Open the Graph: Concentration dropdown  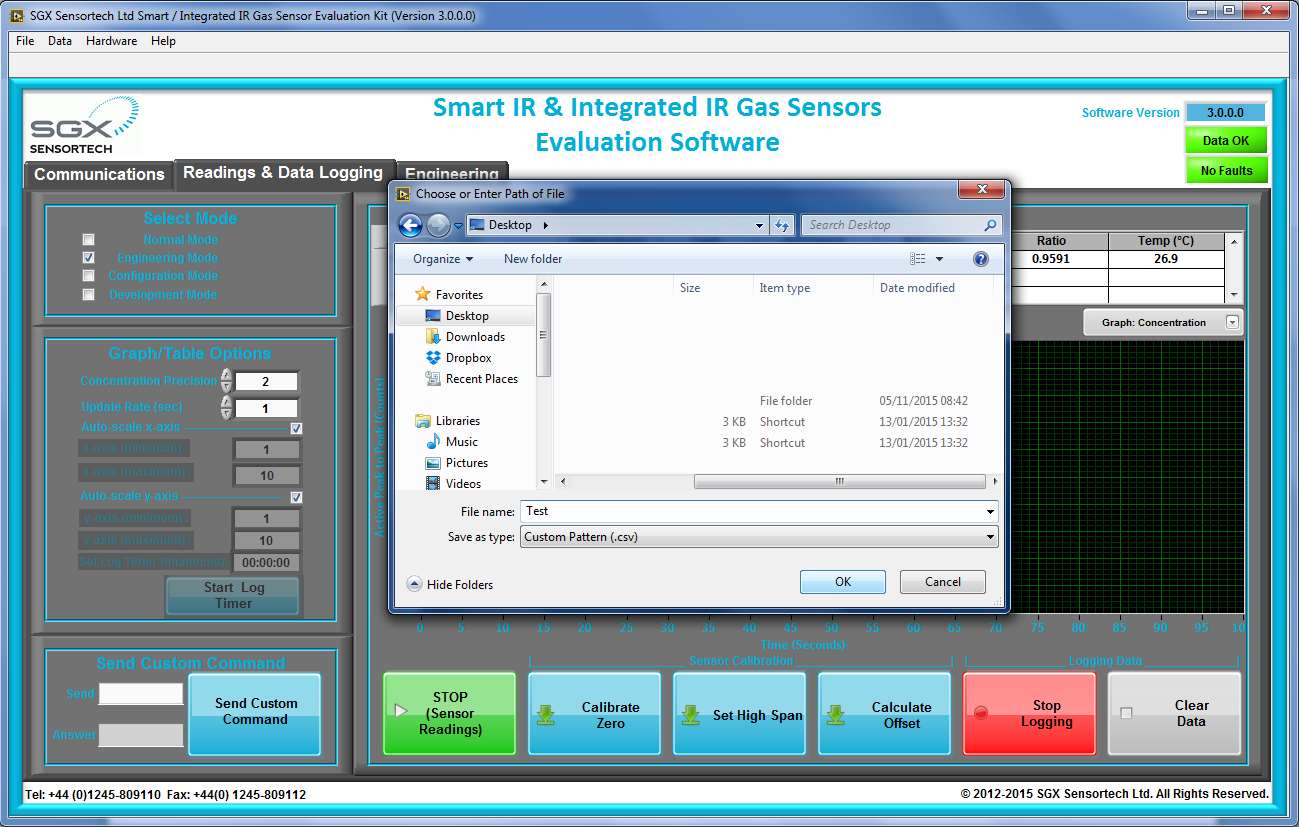pos(1232,322)
